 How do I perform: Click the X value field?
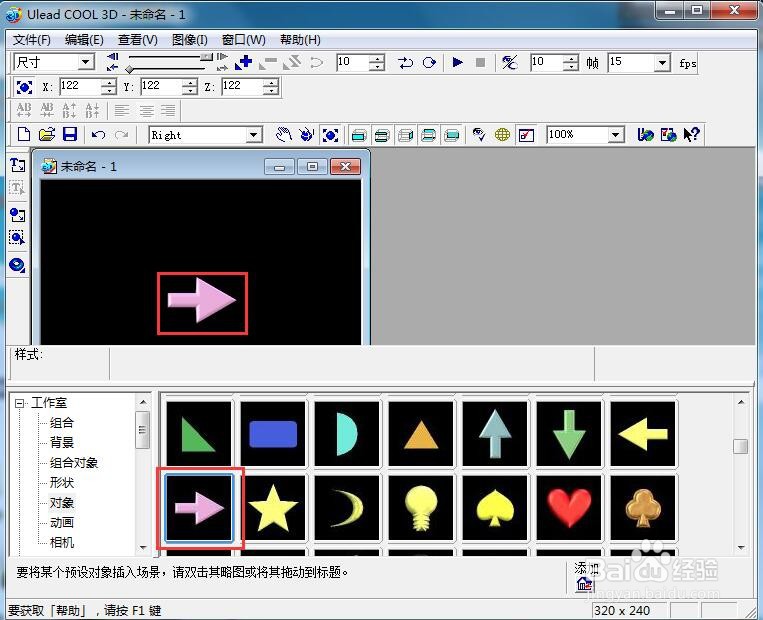(80, 86)
